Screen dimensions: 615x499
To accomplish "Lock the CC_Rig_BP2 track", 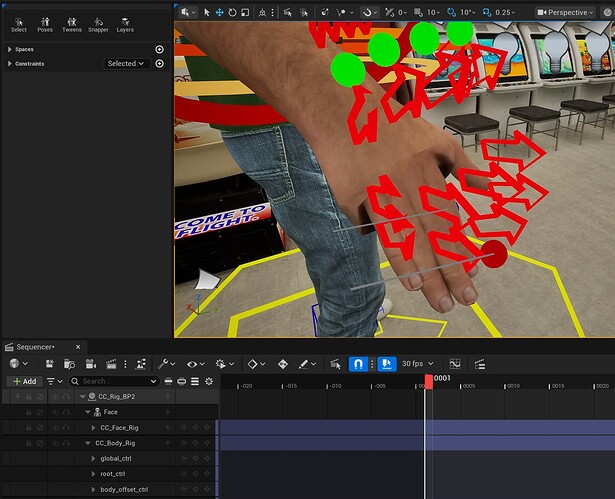I will [29, 397].
